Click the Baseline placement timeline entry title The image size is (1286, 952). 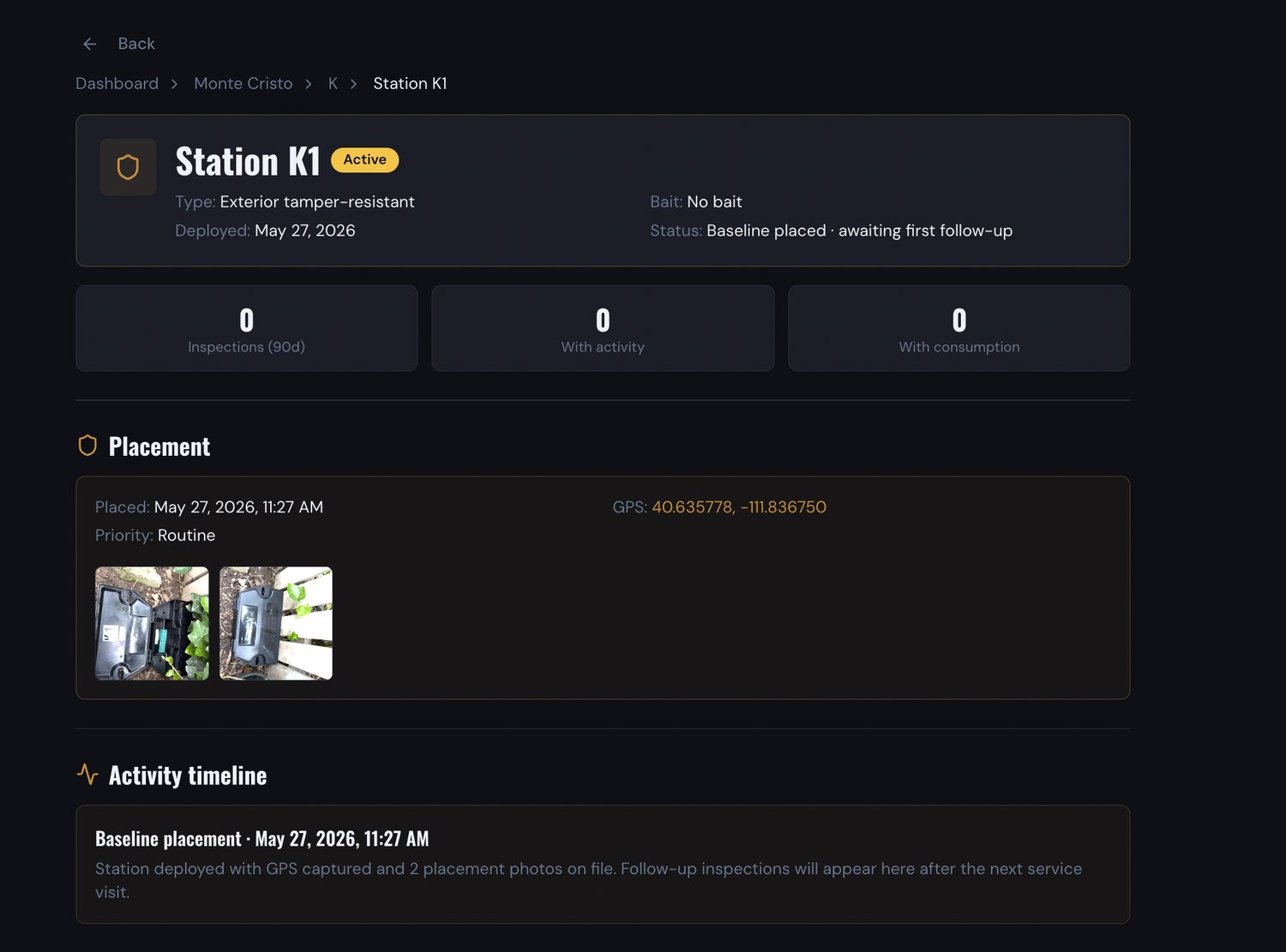(261, 839)
